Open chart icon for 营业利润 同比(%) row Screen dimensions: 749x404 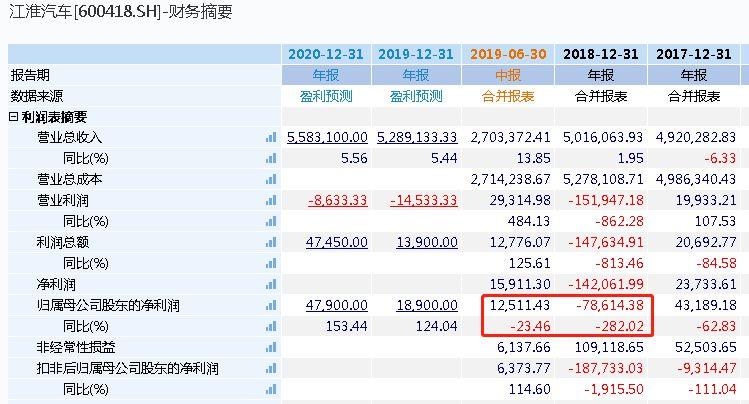[271, 222]
